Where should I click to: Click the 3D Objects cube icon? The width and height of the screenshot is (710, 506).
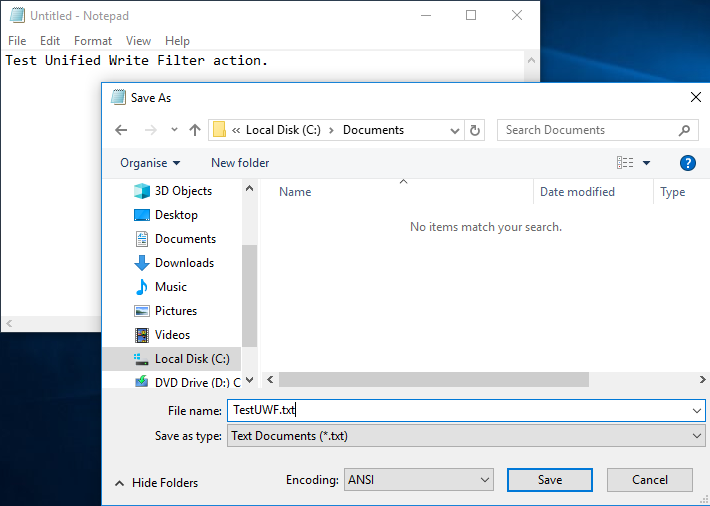click(x=142, y=191)
